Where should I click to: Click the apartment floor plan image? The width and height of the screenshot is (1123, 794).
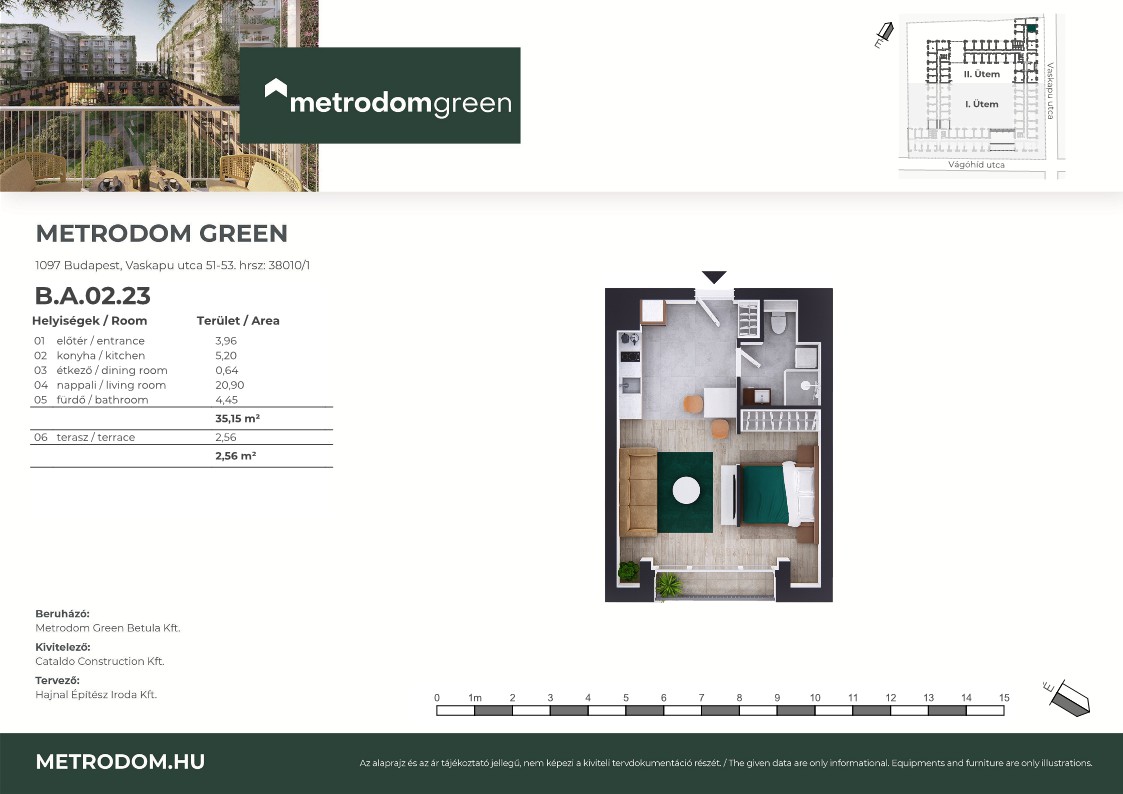click(x=718, y=445)
